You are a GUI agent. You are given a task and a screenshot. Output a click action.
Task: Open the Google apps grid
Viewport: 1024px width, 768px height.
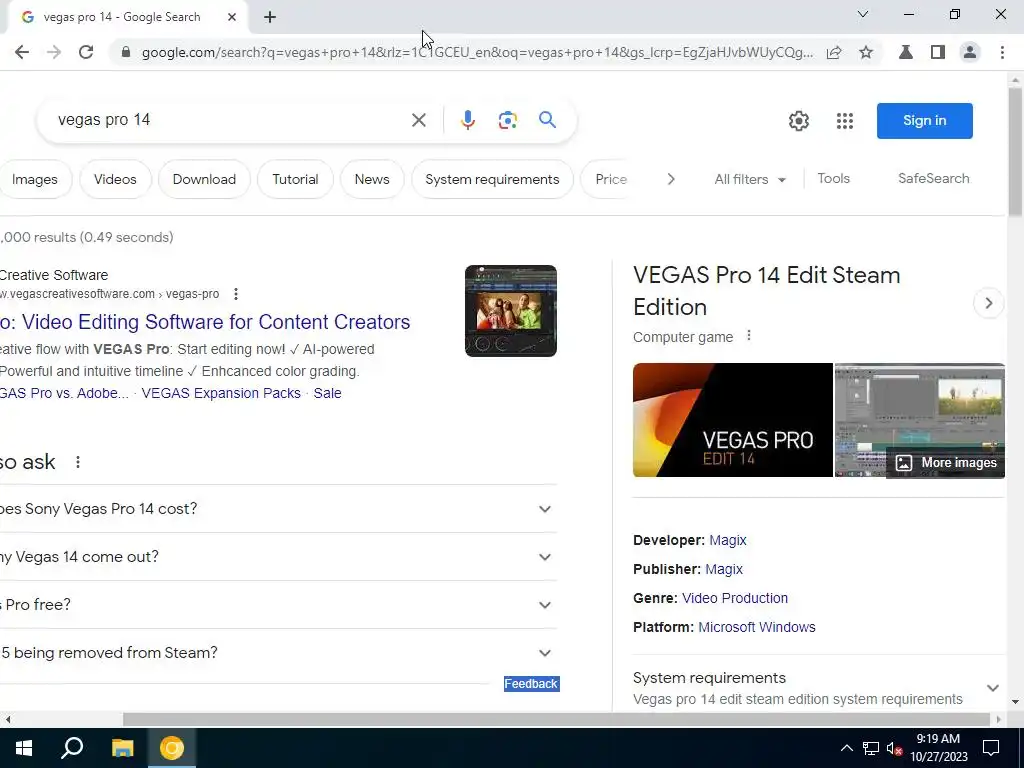845,121
